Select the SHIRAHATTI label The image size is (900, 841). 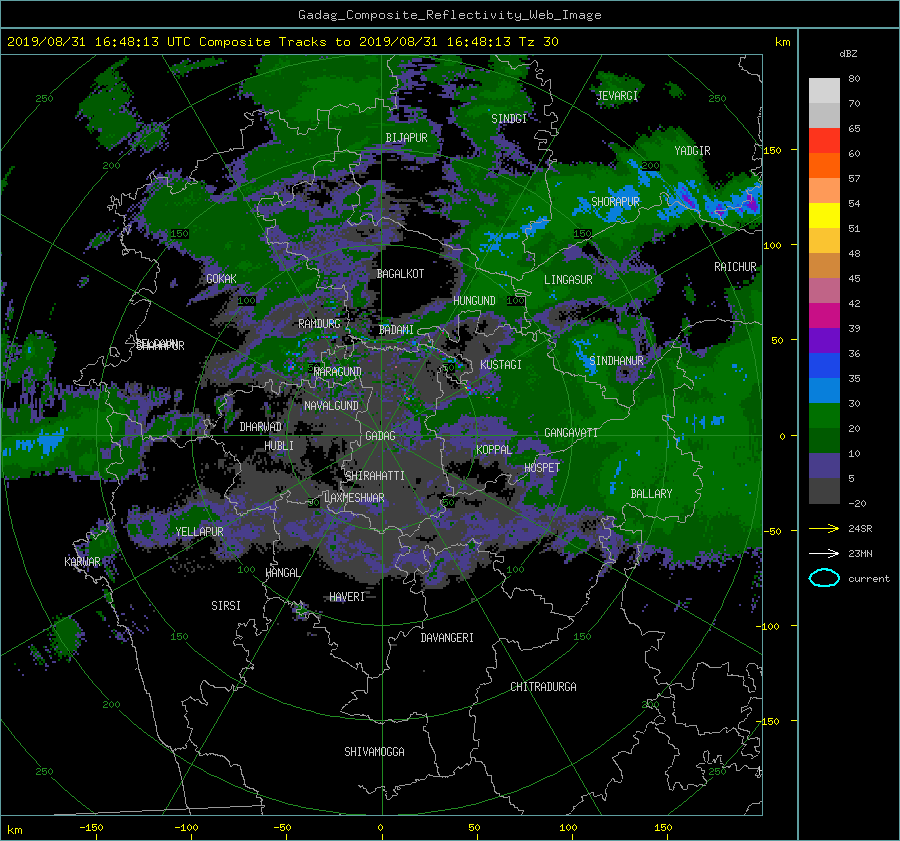point(375,476)
